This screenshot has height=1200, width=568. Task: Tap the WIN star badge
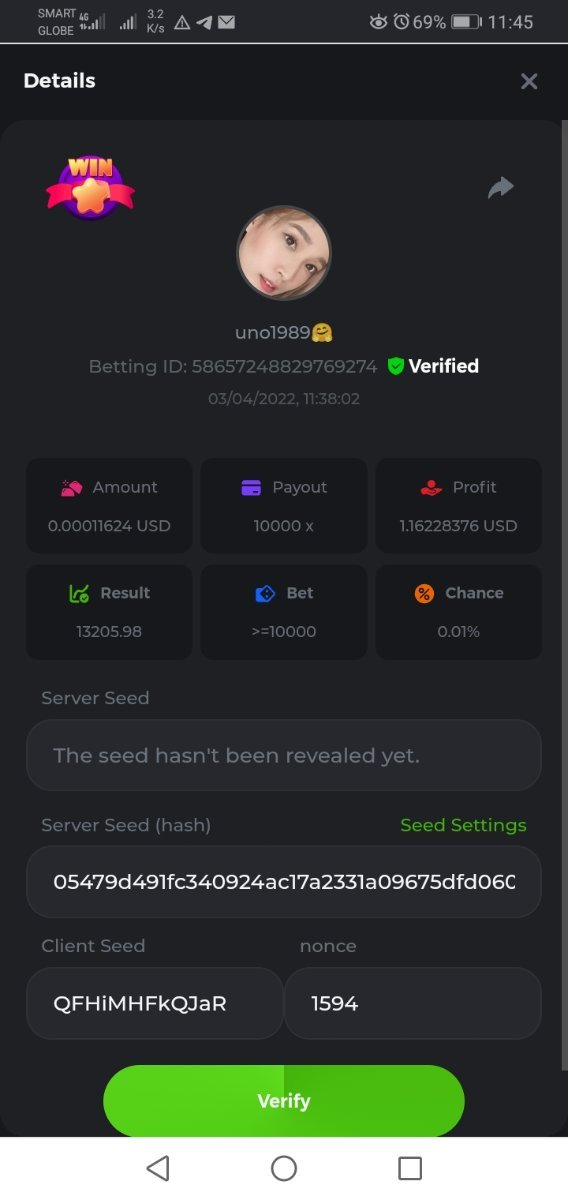coord(90,186)
